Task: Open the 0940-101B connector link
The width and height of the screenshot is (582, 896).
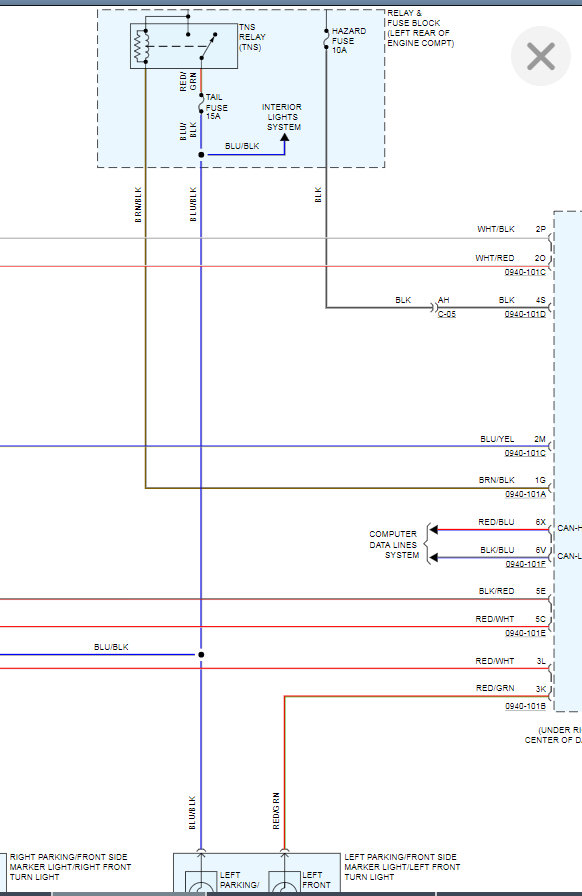Action: coord(525,706)
